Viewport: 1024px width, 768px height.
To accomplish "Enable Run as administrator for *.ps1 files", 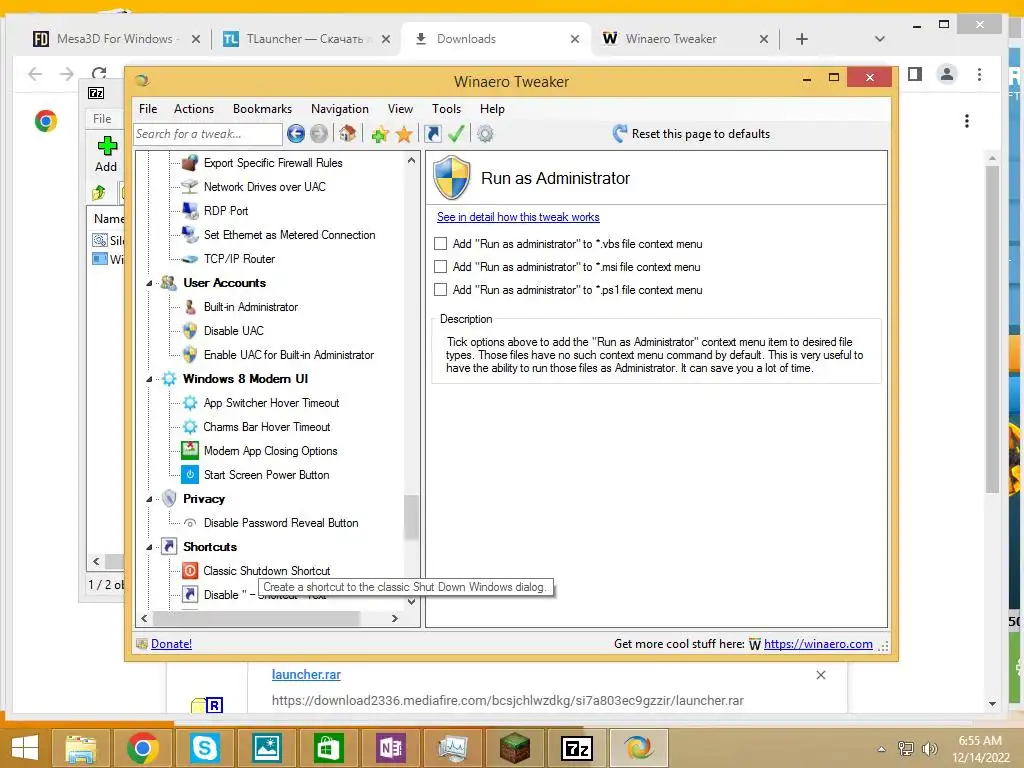I will click(441, 289).
